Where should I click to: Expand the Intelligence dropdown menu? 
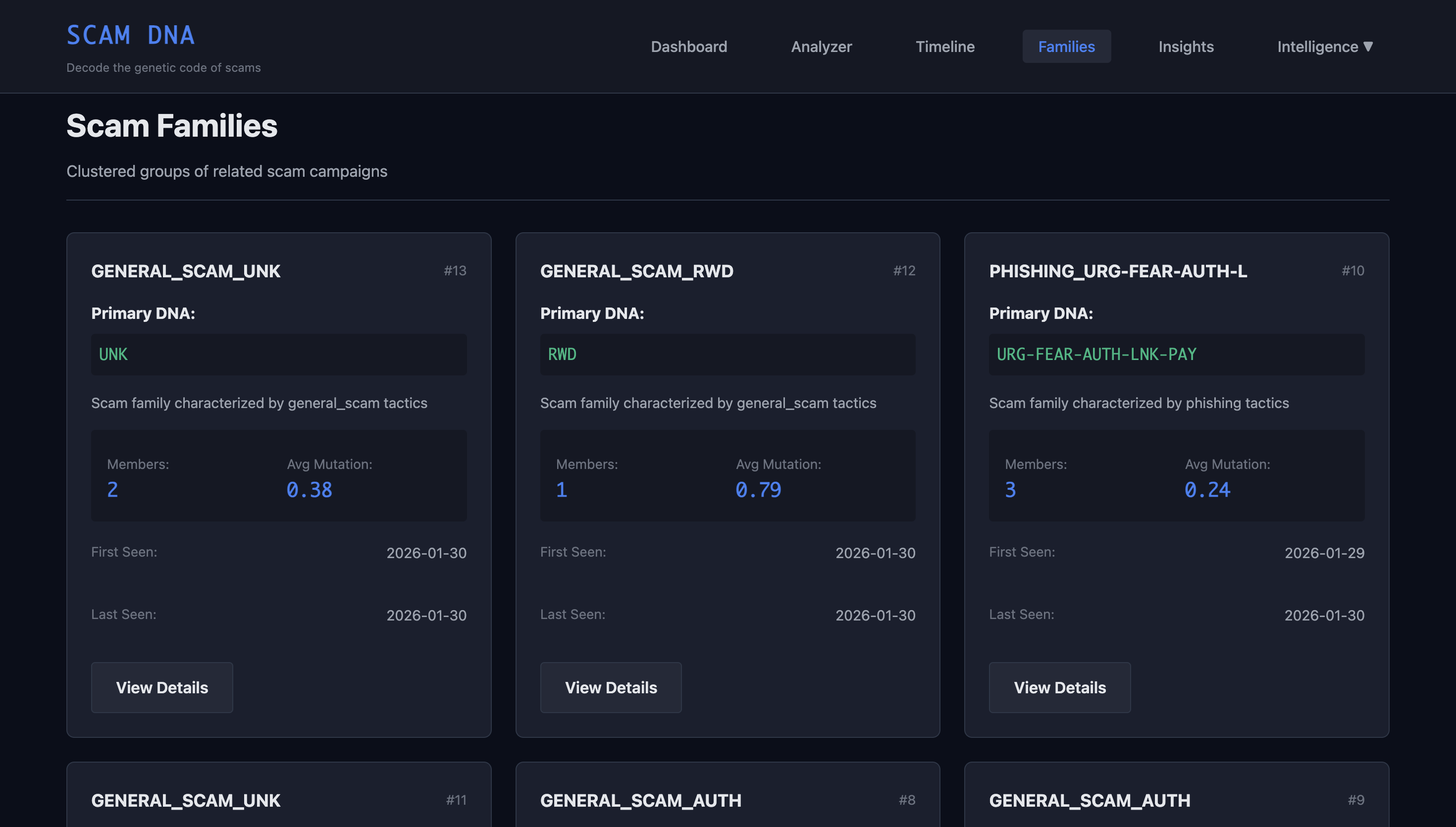click(1324, 47)
